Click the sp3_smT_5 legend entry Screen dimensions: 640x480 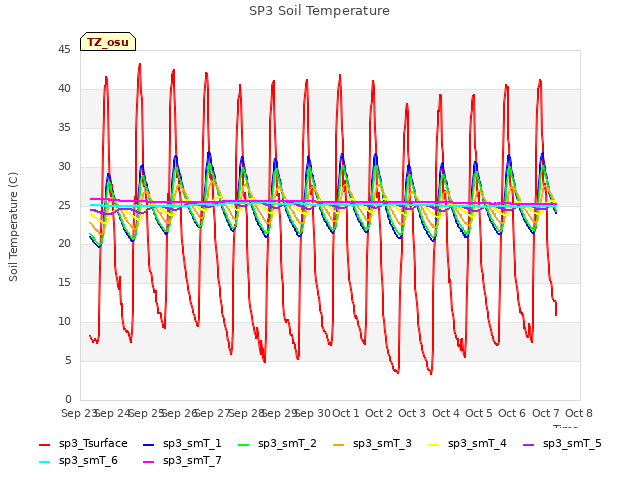pos(562,443)
